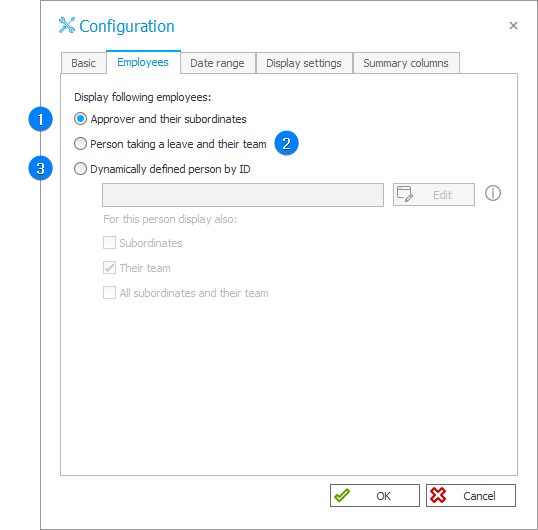Tick the Subordinates checkbox
538x530 pixels.
click(109, 243)
